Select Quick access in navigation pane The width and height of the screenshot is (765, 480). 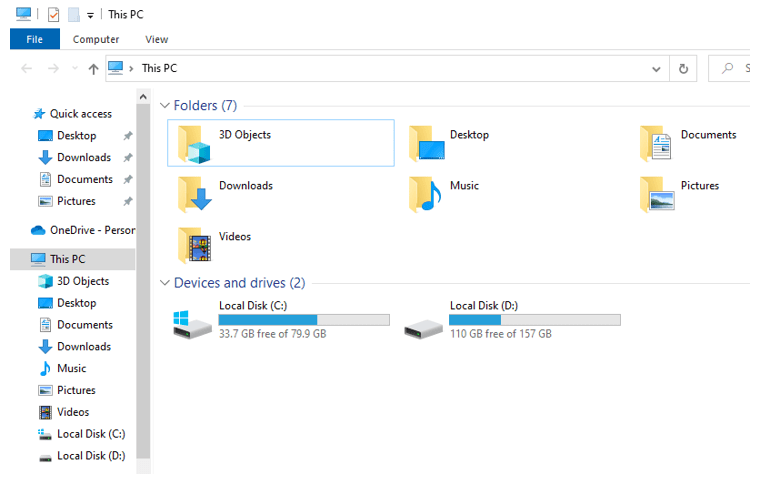pos(80,114)
